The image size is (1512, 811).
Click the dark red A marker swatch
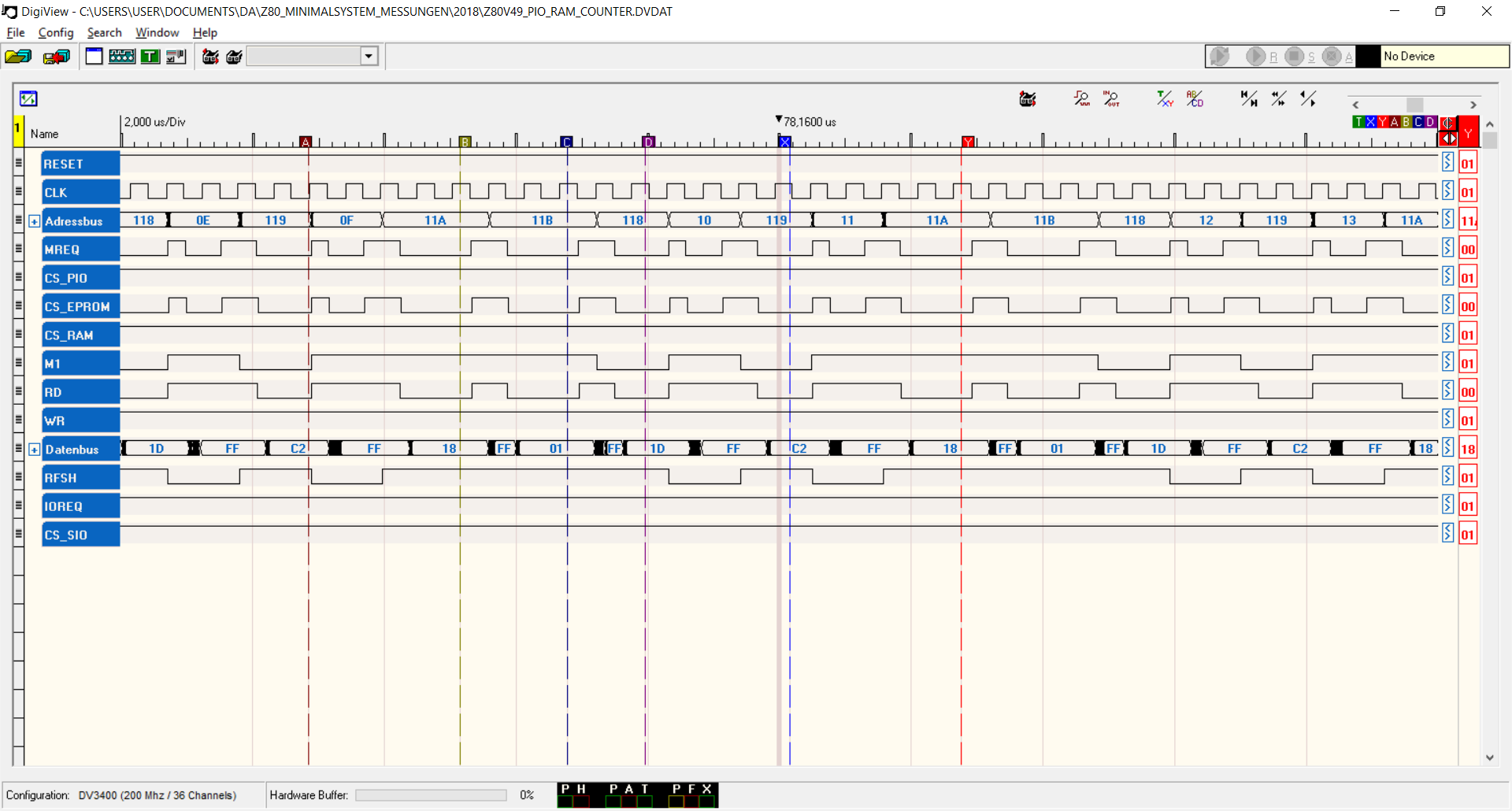[x=1395, y=122]
